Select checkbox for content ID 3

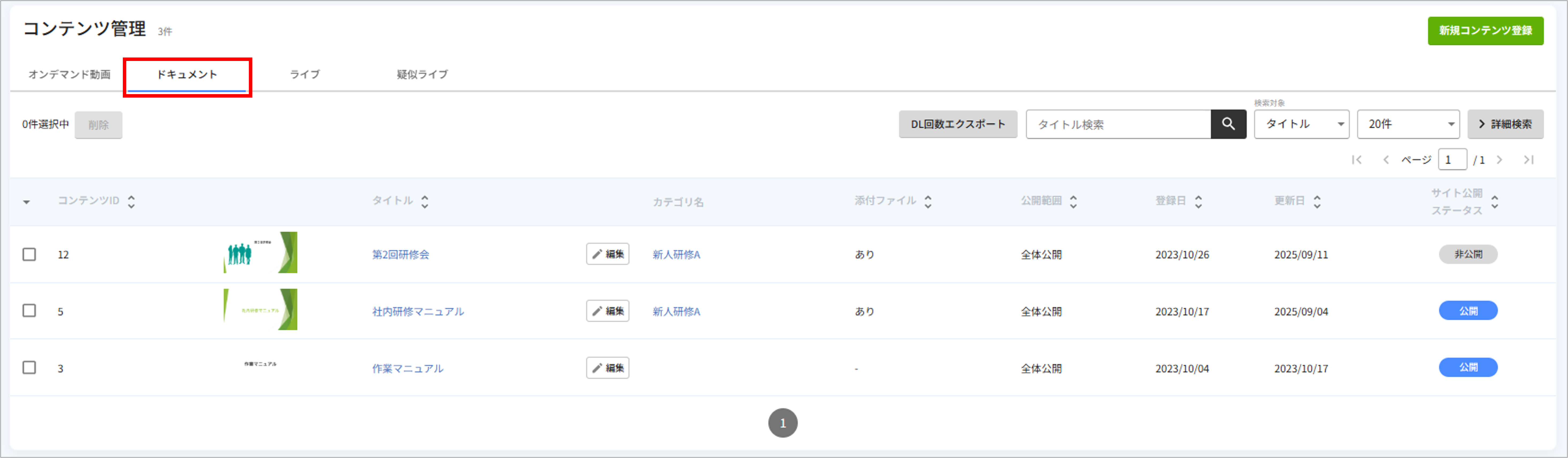[29, 368]
